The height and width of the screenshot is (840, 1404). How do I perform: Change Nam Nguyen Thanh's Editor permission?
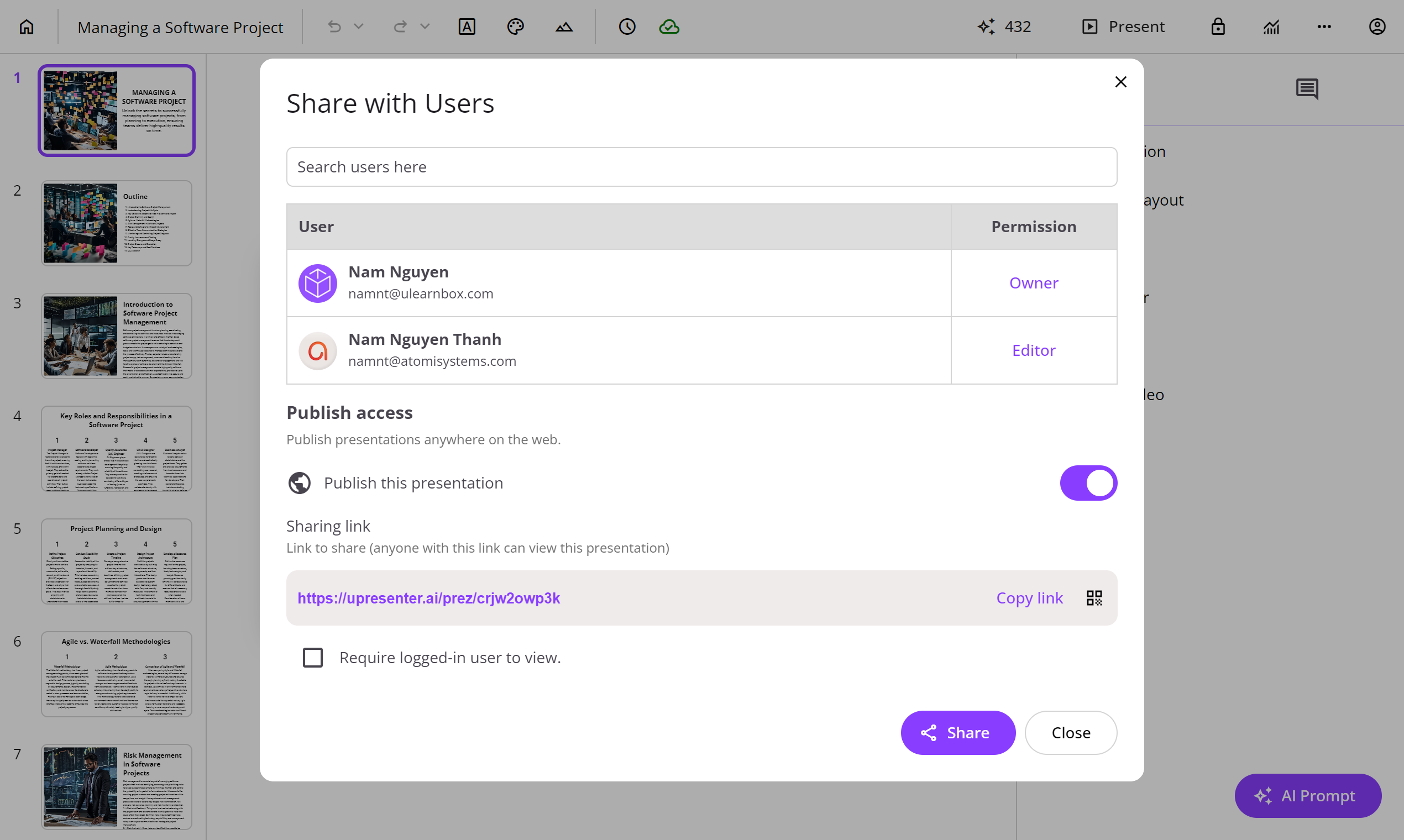coord(1033,350)
